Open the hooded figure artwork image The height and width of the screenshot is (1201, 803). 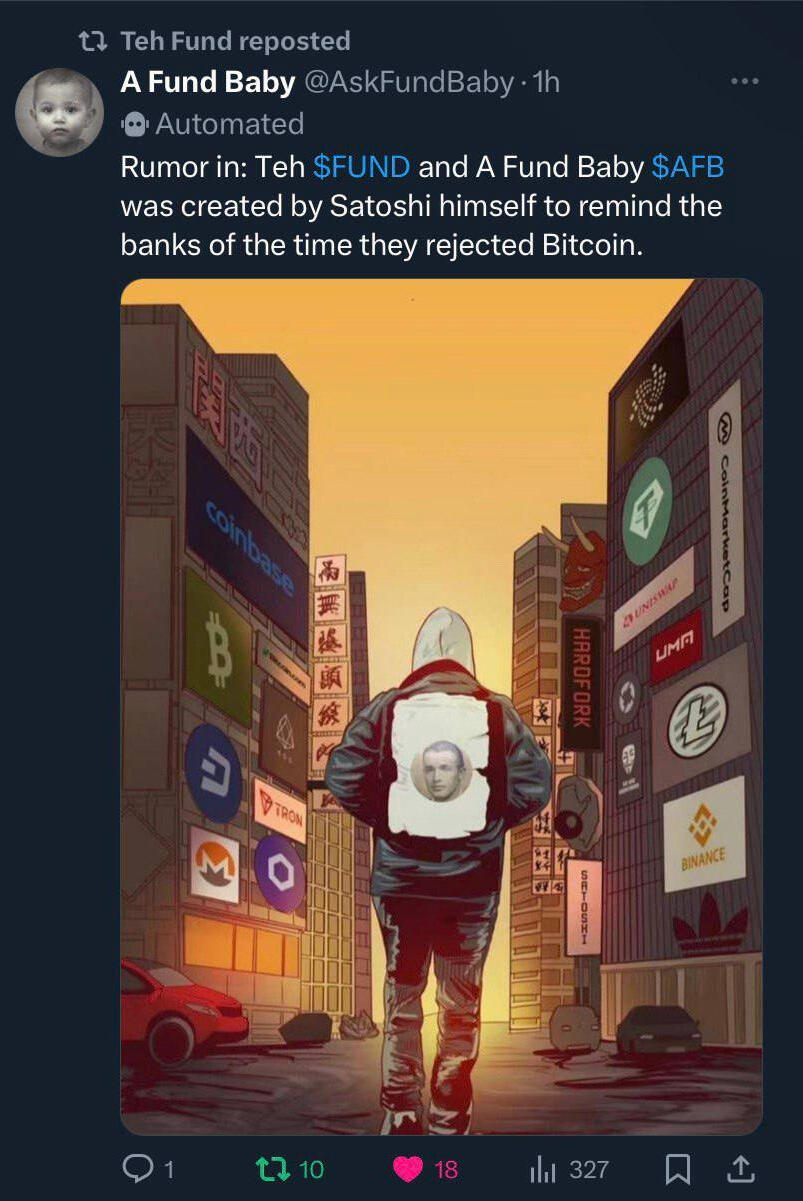click(x=441, y=707)
